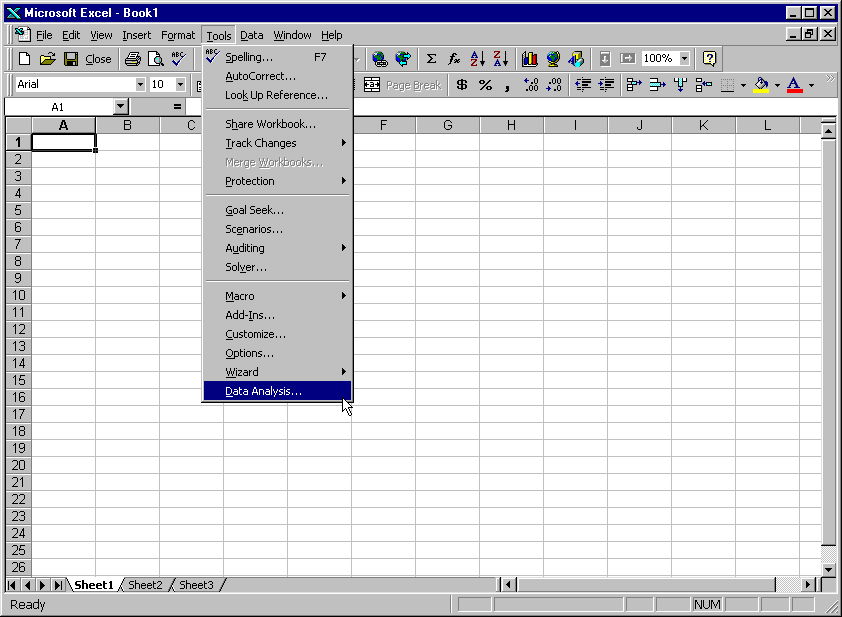This screenshot has height=617, width=842.
Task: Open Borders dropdown arrow
Action: tap(743, 85)
